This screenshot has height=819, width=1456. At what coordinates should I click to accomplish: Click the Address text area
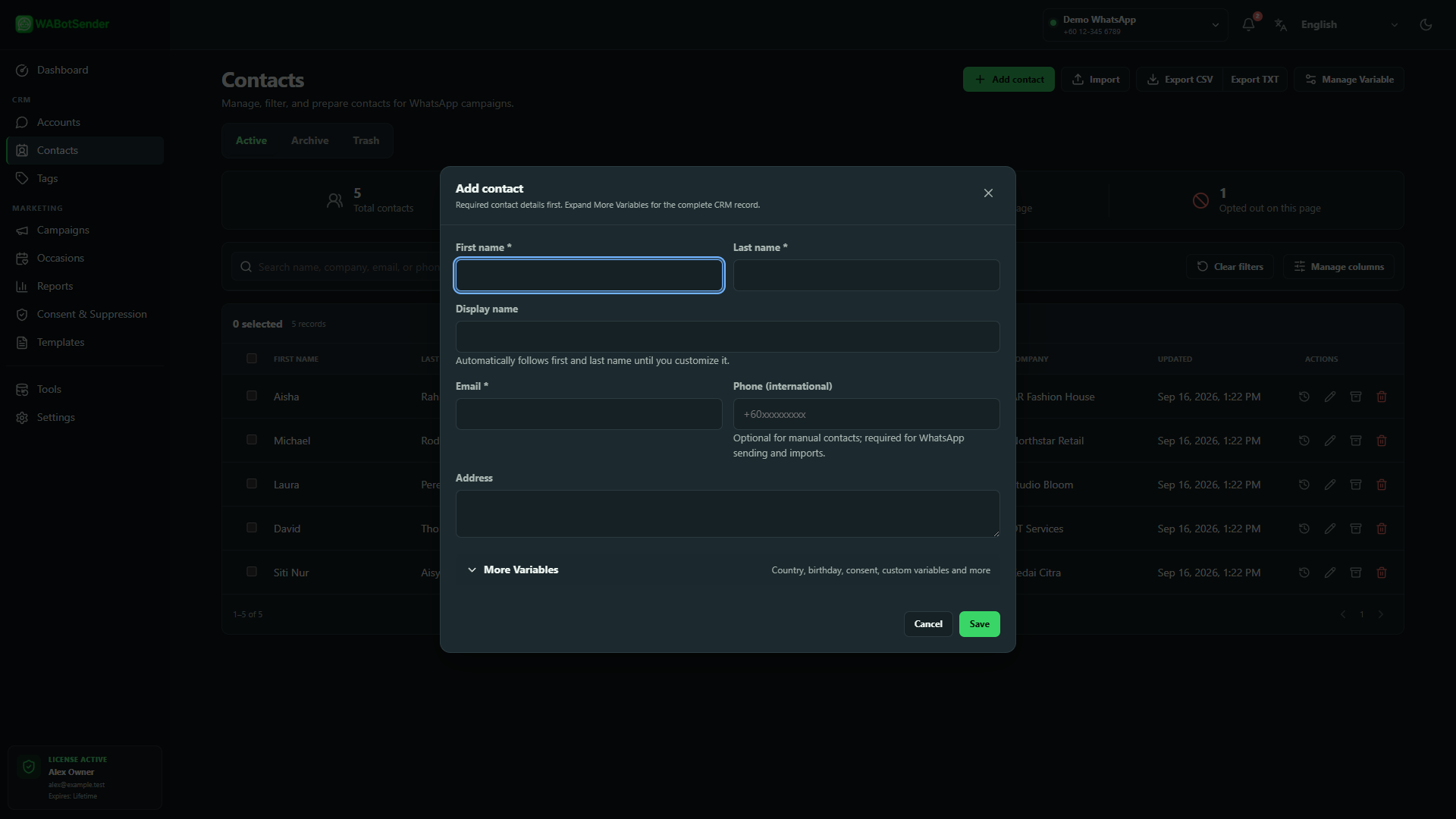pos(728,514)
